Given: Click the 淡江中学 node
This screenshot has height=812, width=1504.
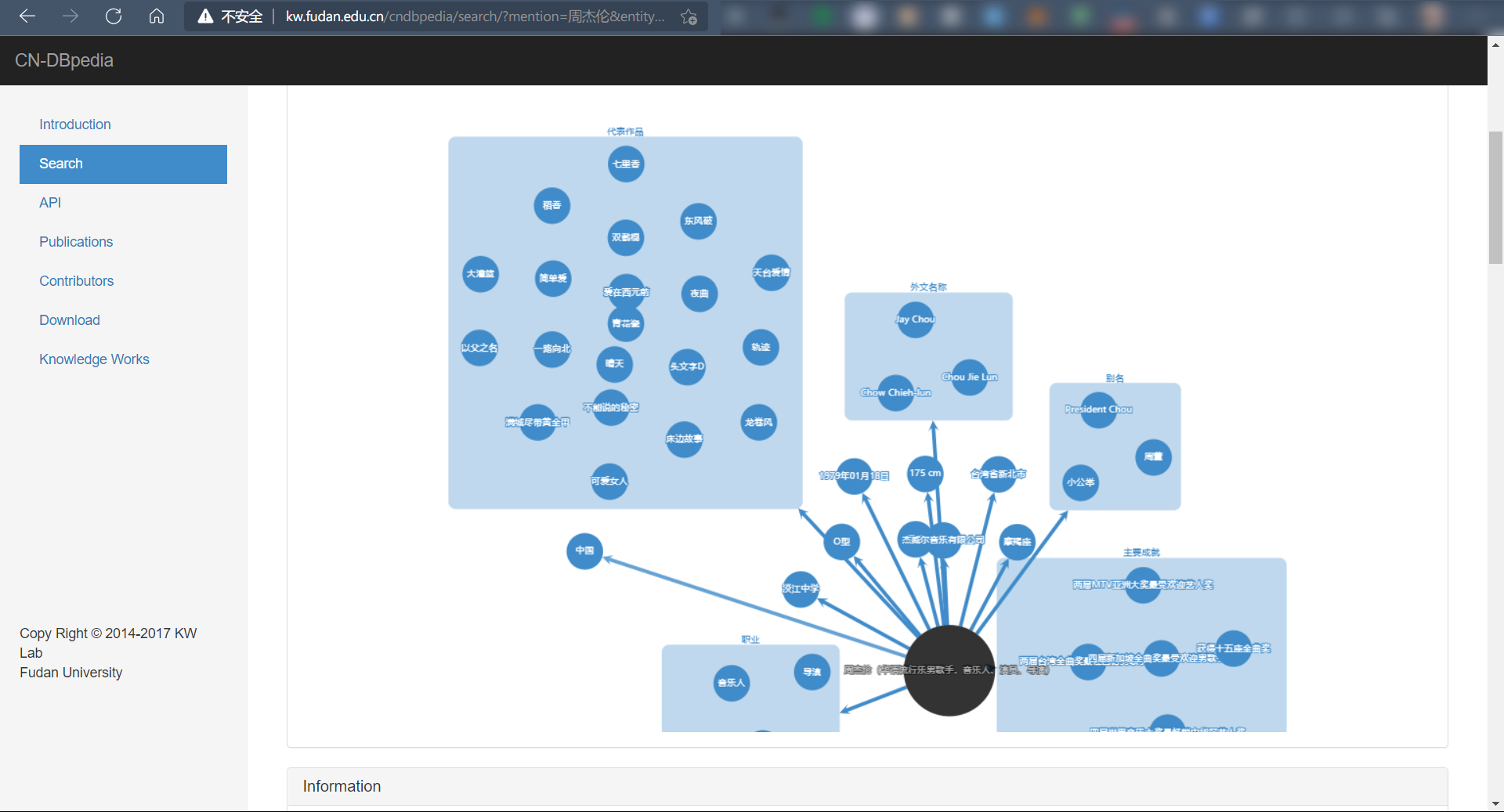Looking at the screenshot, I should (x=801, y=589).
